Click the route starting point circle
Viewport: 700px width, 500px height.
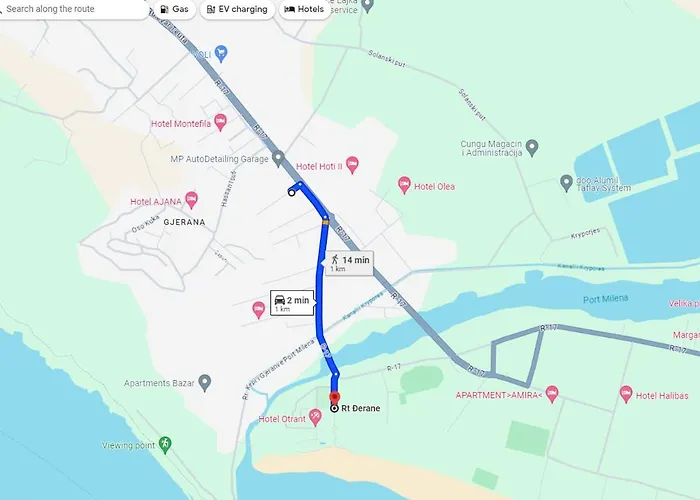tap(292, 193)
